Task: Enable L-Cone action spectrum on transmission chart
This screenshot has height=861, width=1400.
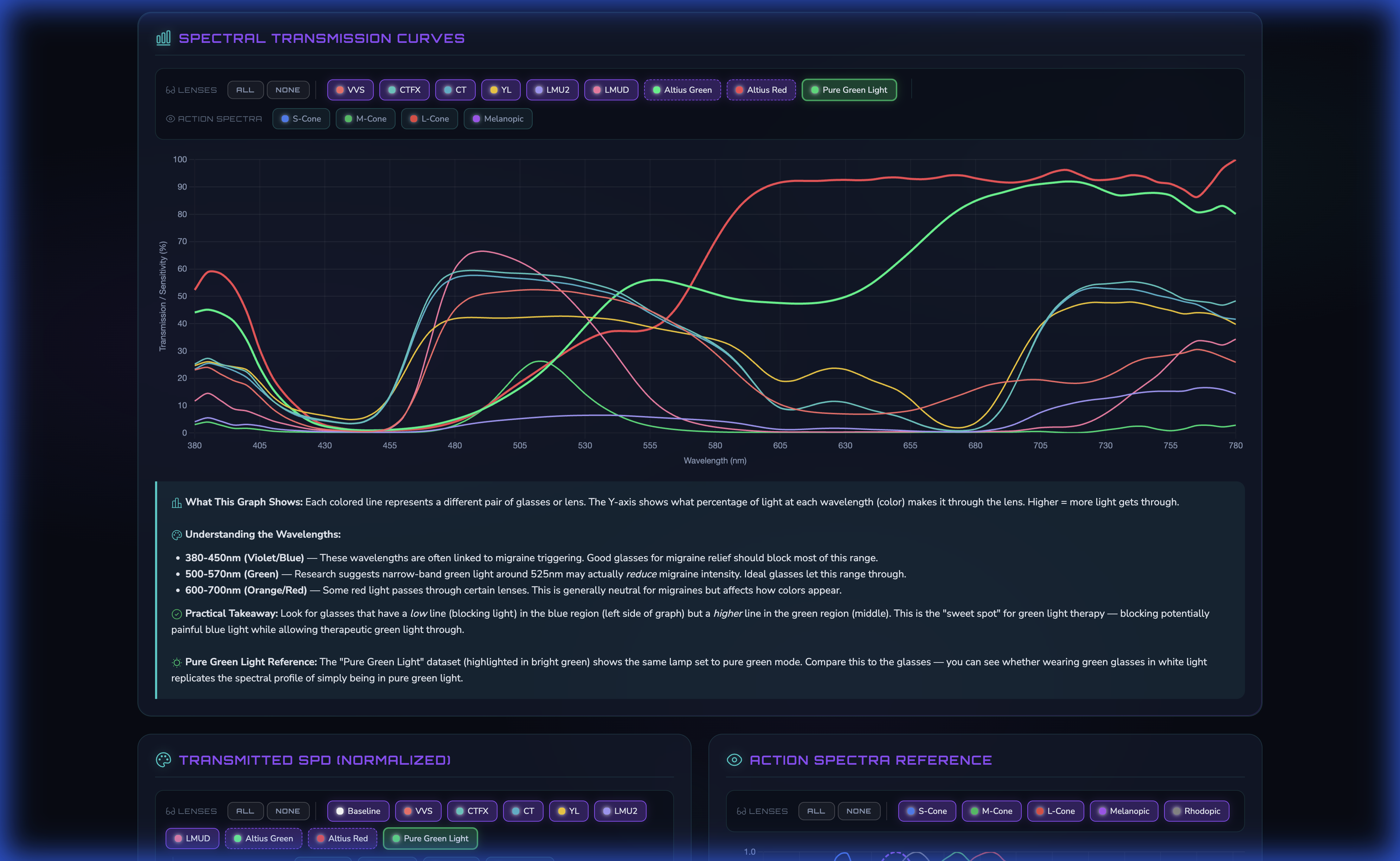Action: tap(429, 118)
